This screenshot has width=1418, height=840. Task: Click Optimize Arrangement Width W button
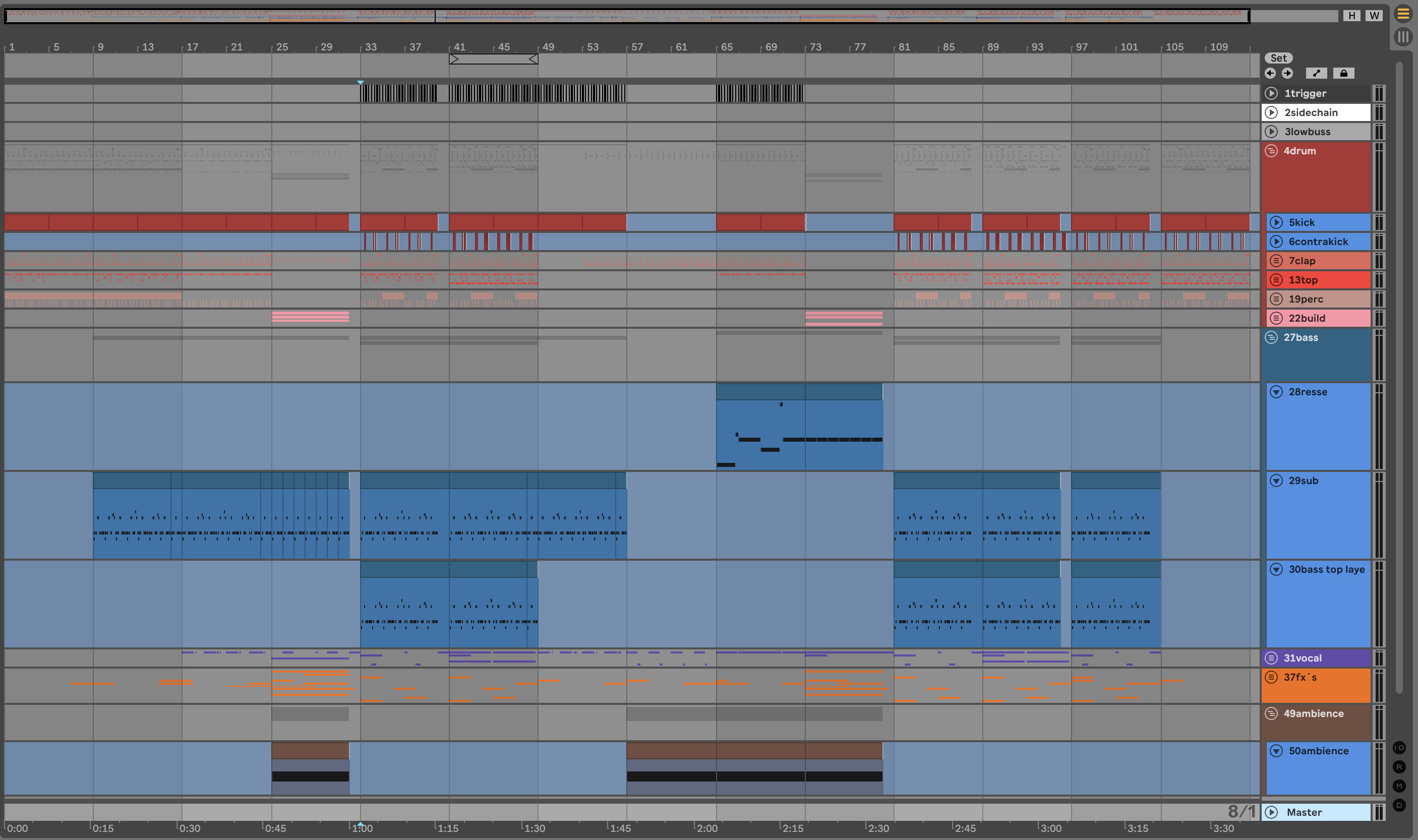(x=1374, y=16)
